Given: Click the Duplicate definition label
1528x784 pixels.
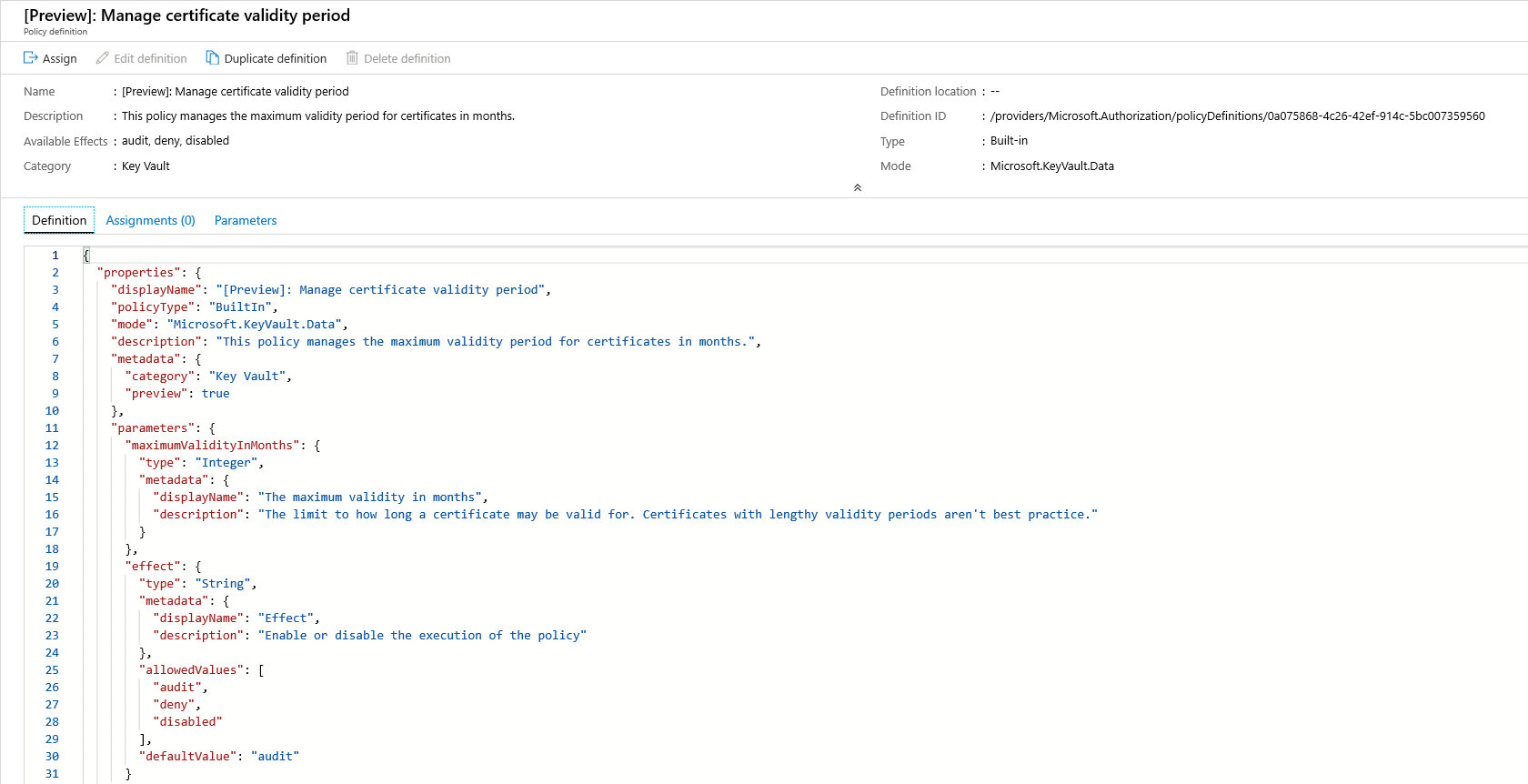Looking at the screenshot, I should [x=276, y=58].
